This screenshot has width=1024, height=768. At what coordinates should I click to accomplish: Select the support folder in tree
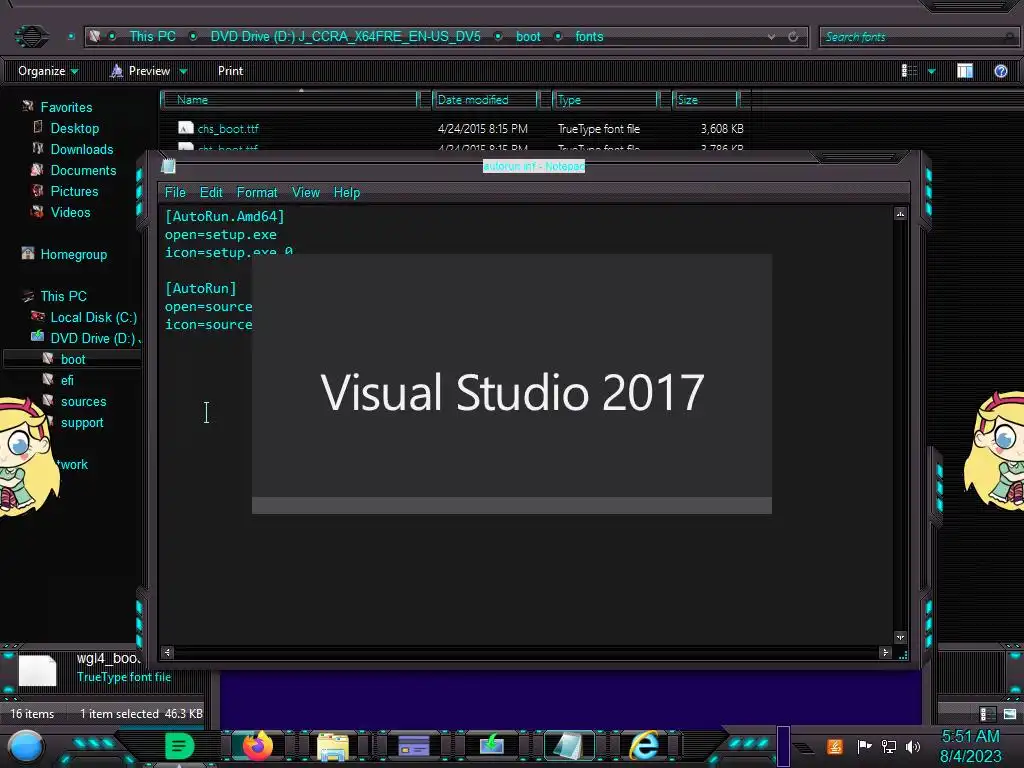(x=82, y=422)
